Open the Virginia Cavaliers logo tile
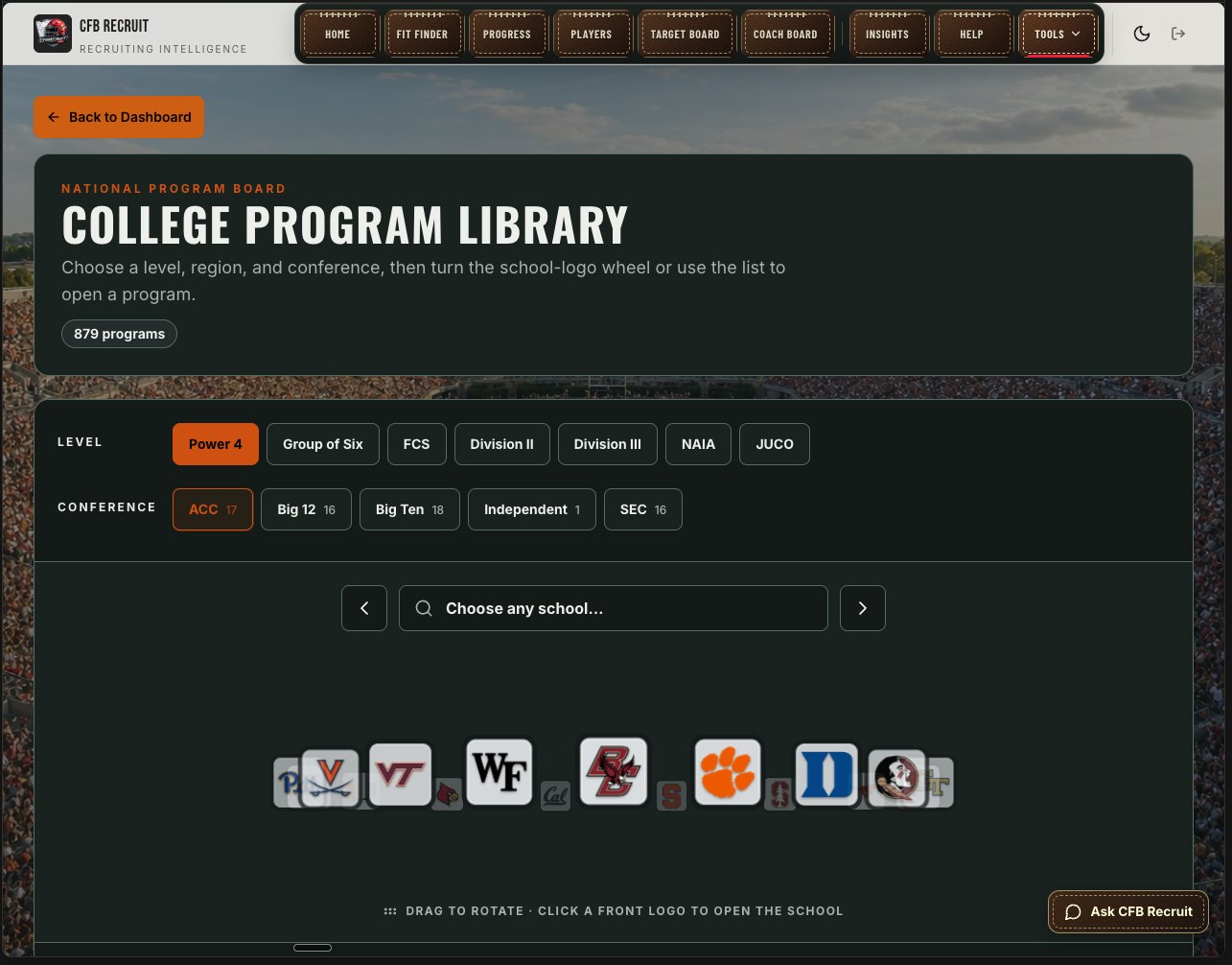 point(331,778)
